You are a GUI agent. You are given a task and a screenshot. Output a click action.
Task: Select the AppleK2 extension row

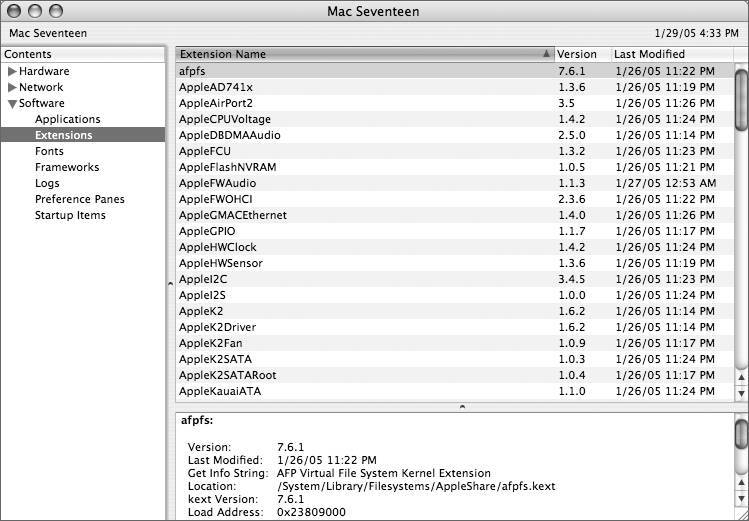[x=454, y=311]
